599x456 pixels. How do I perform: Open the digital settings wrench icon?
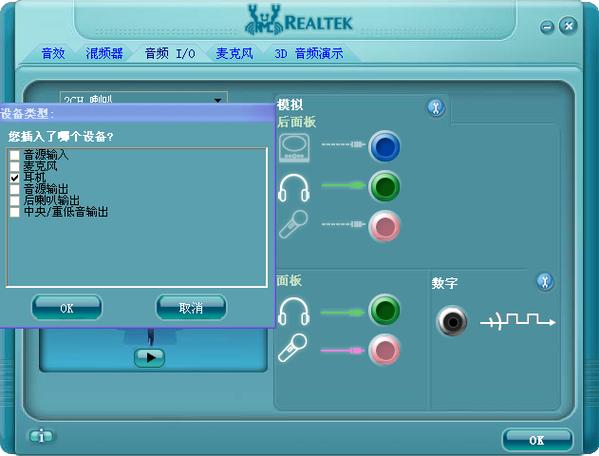coord(545,282)
